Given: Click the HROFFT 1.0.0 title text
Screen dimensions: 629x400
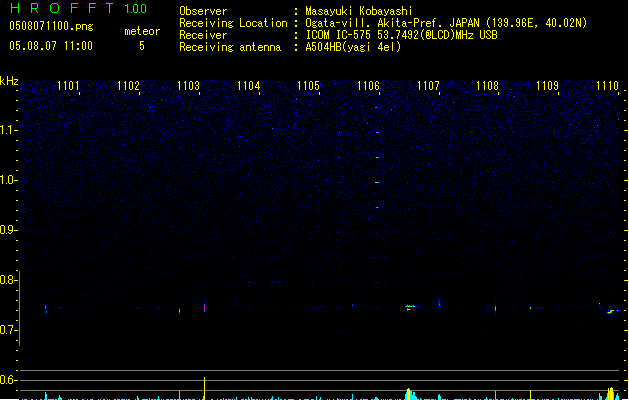Looking at the screenshot, I should point(78,8).
